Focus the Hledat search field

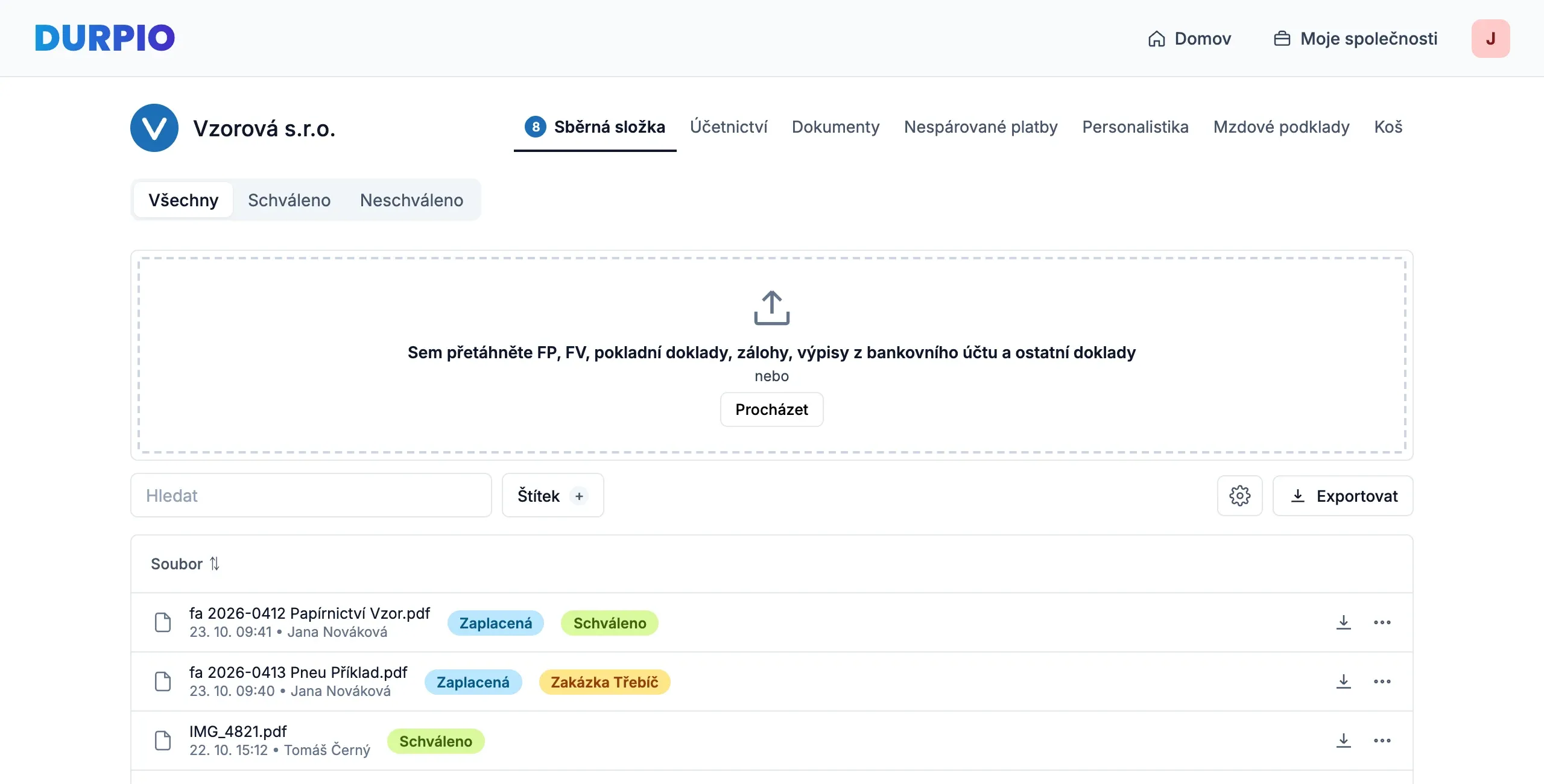click(x=311, y=496)
